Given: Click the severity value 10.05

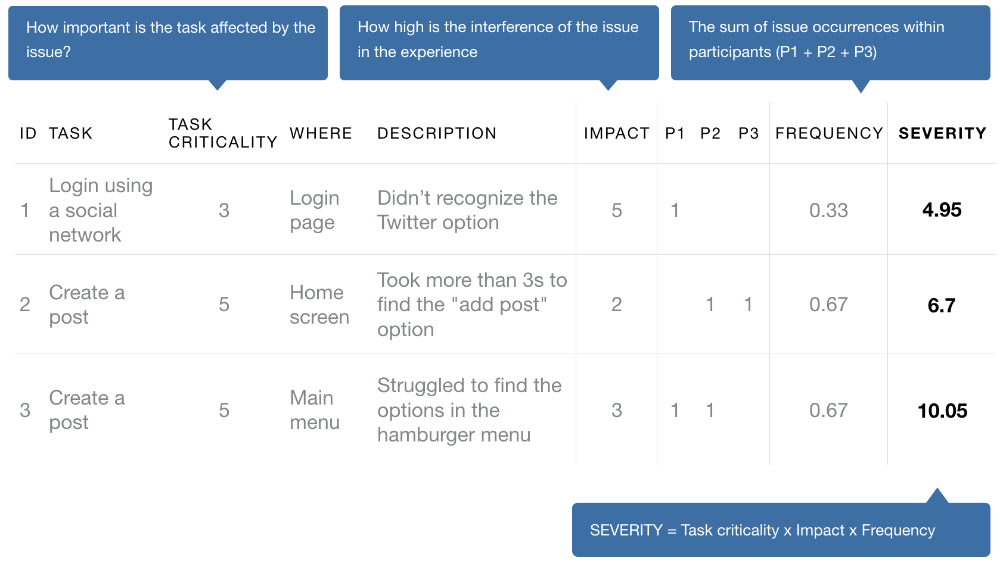Looking at the screenshot, I should click(x=942, y=410).
